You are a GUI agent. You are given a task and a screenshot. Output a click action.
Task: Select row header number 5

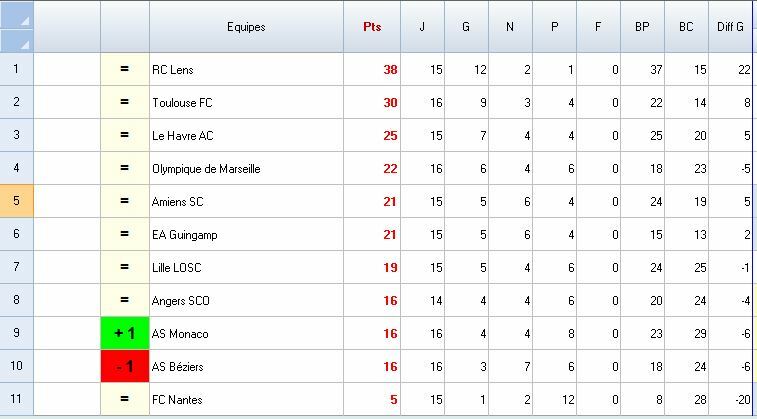(x=16, y=201)
